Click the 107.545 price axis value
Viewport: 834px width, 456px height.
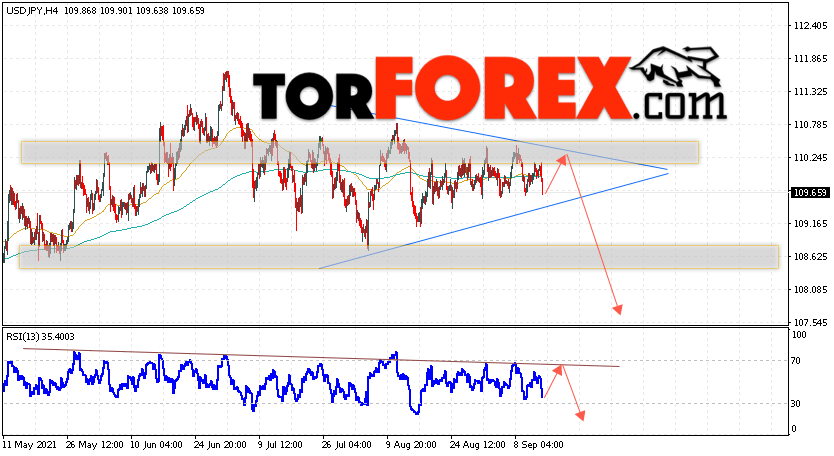pos(810,323)
